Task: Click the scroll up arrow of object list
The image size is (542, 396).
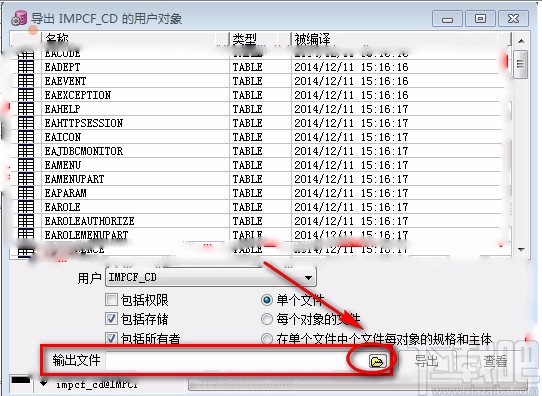Action: pos(521,41)
